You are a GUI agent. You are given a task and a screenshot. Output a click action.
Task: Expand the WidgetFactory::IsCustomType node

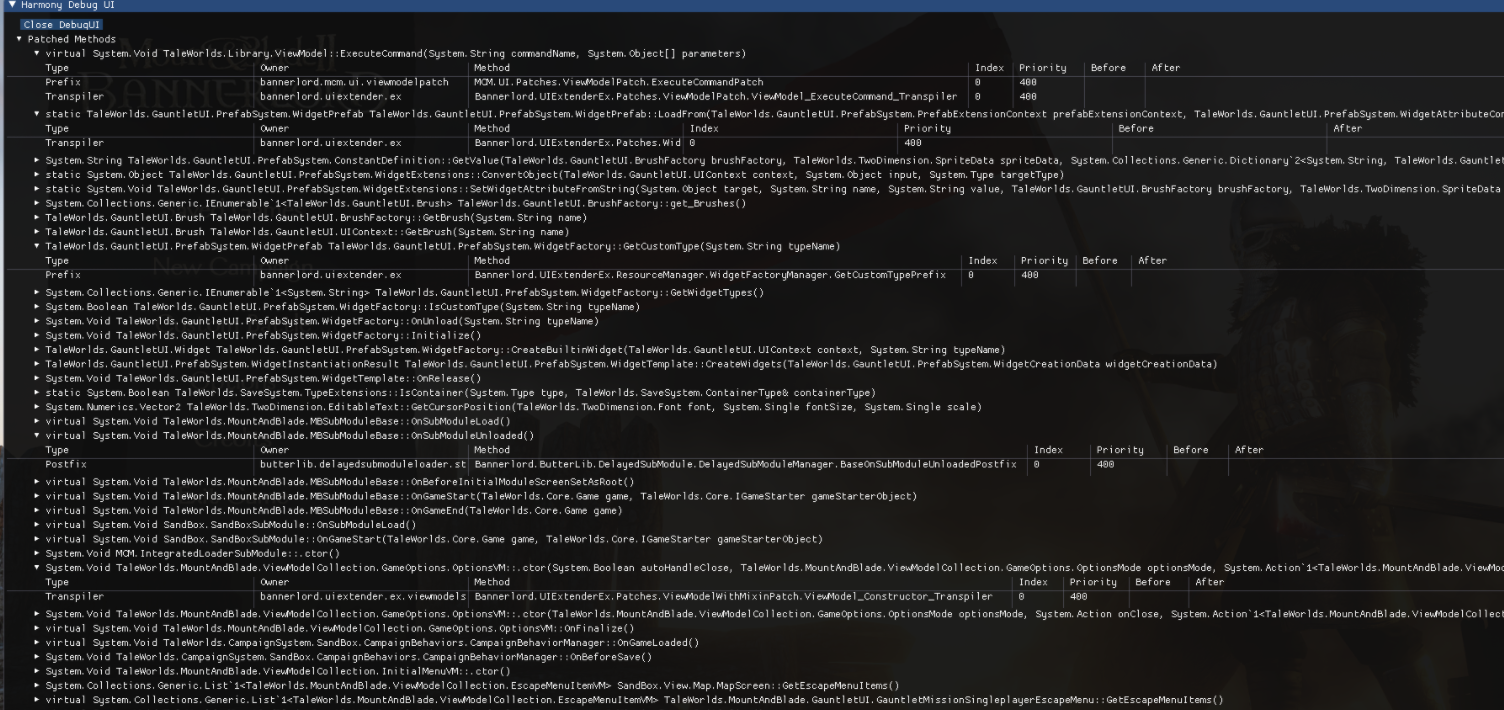pos(37,307)
